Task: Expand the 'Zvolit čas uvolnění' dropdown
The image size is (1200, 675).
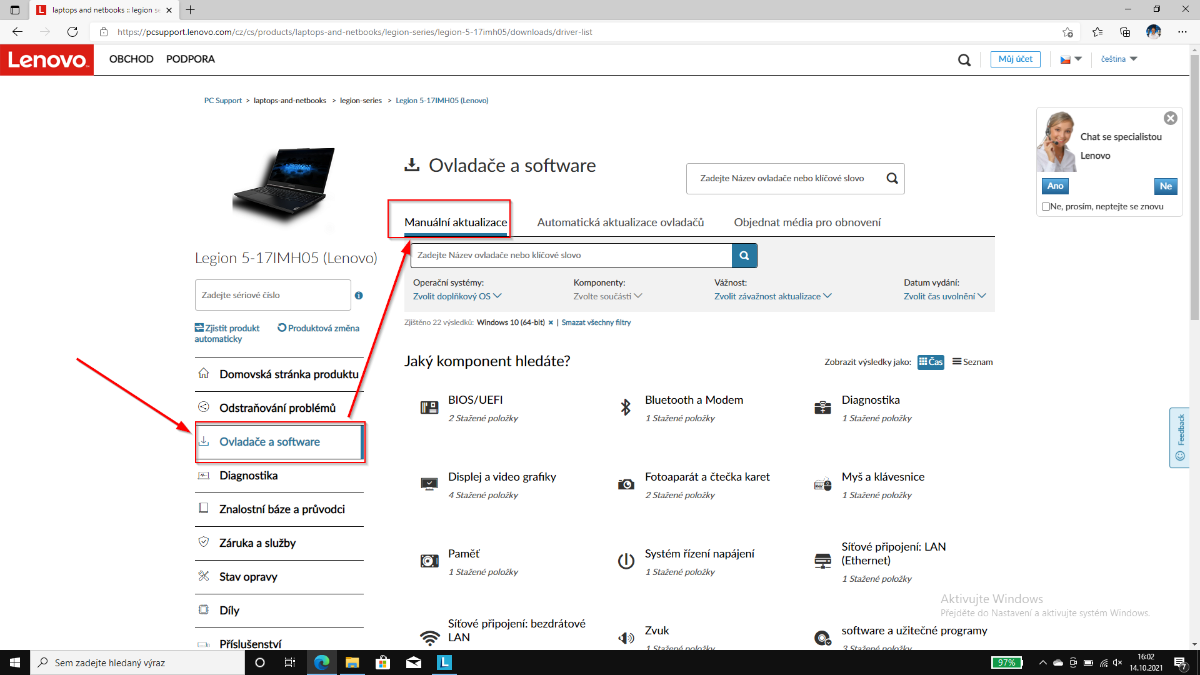Action: click(944, 296)
